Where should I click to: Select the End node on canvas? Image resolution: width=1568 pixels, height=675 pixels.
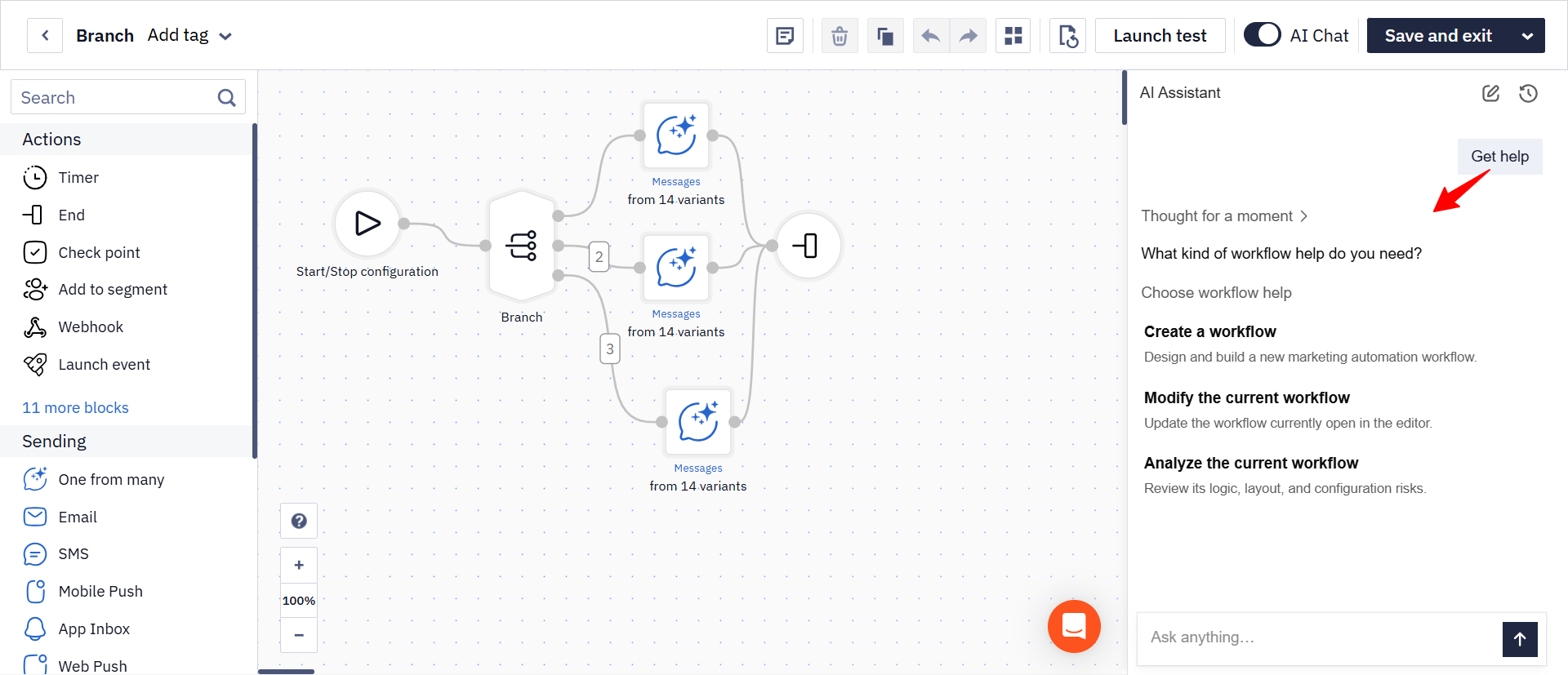click(x=808, y=246)
